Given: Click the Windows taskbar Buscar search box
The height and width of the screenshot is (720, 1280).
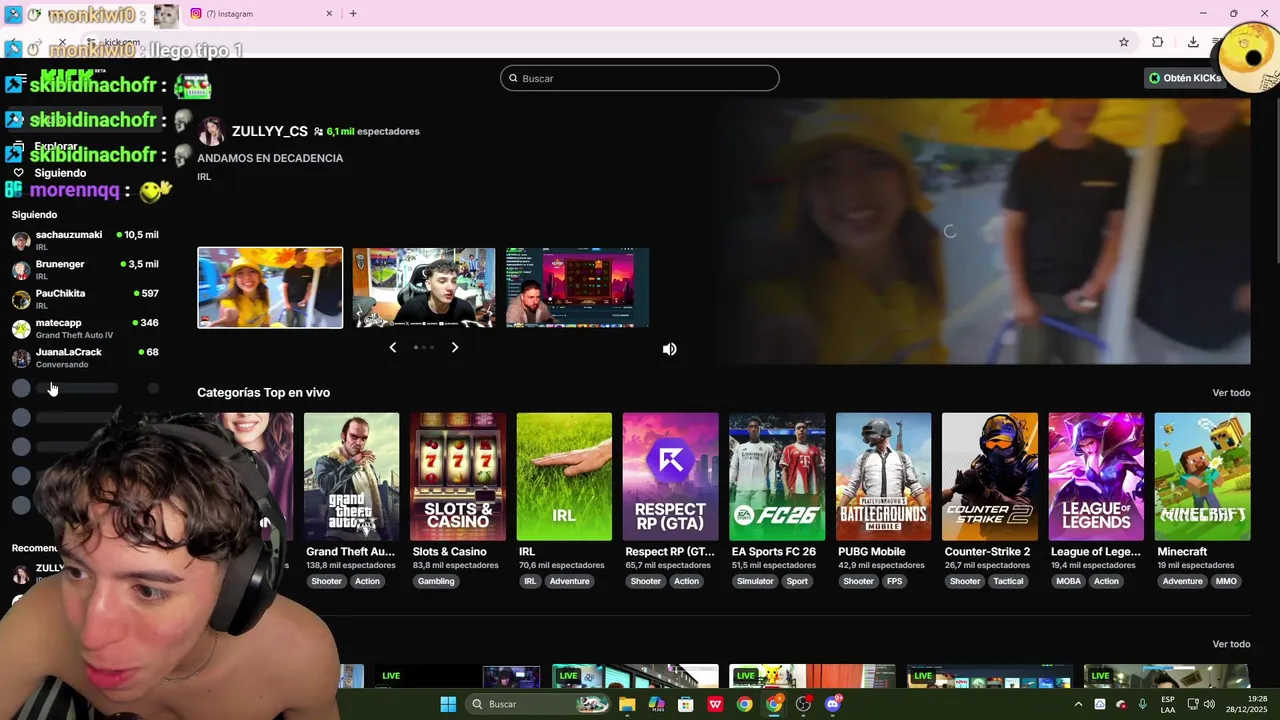Looking at the screenshot, I should point(538,704).
